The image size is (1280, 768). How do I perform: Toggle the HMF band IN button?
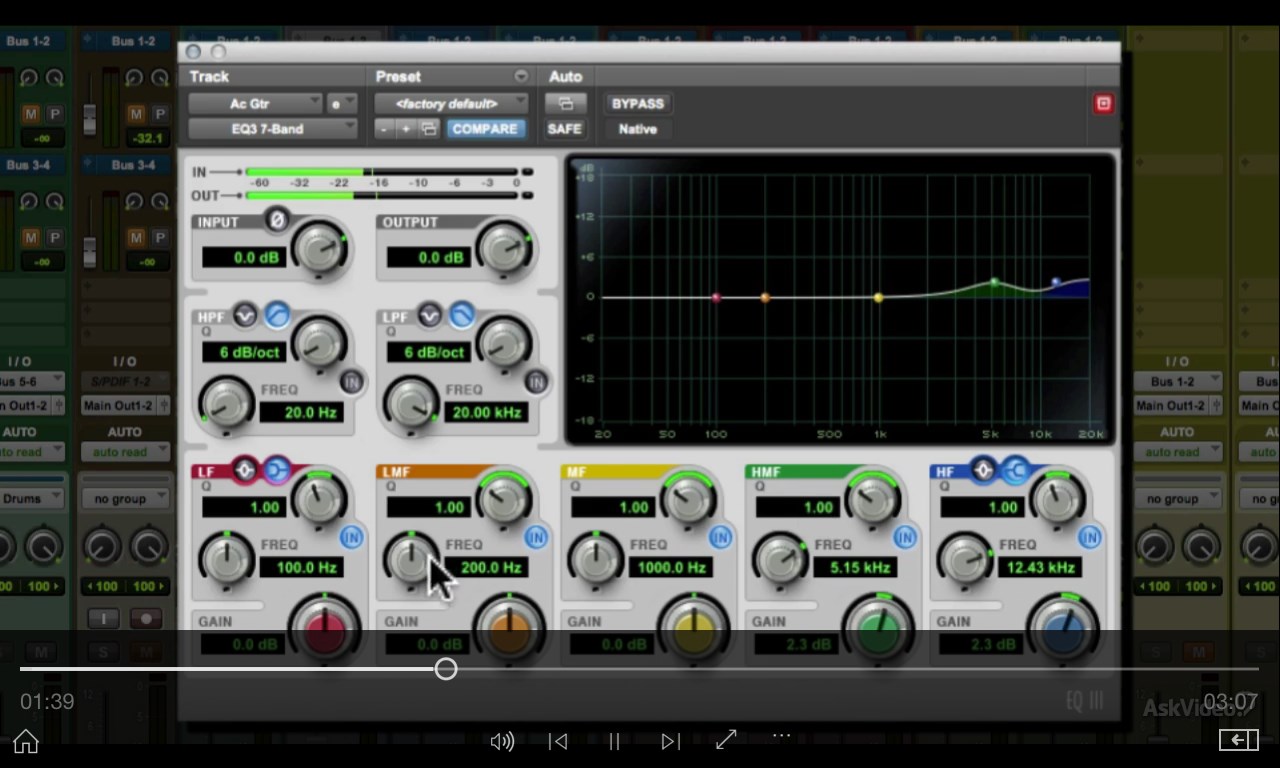[905, 537]
